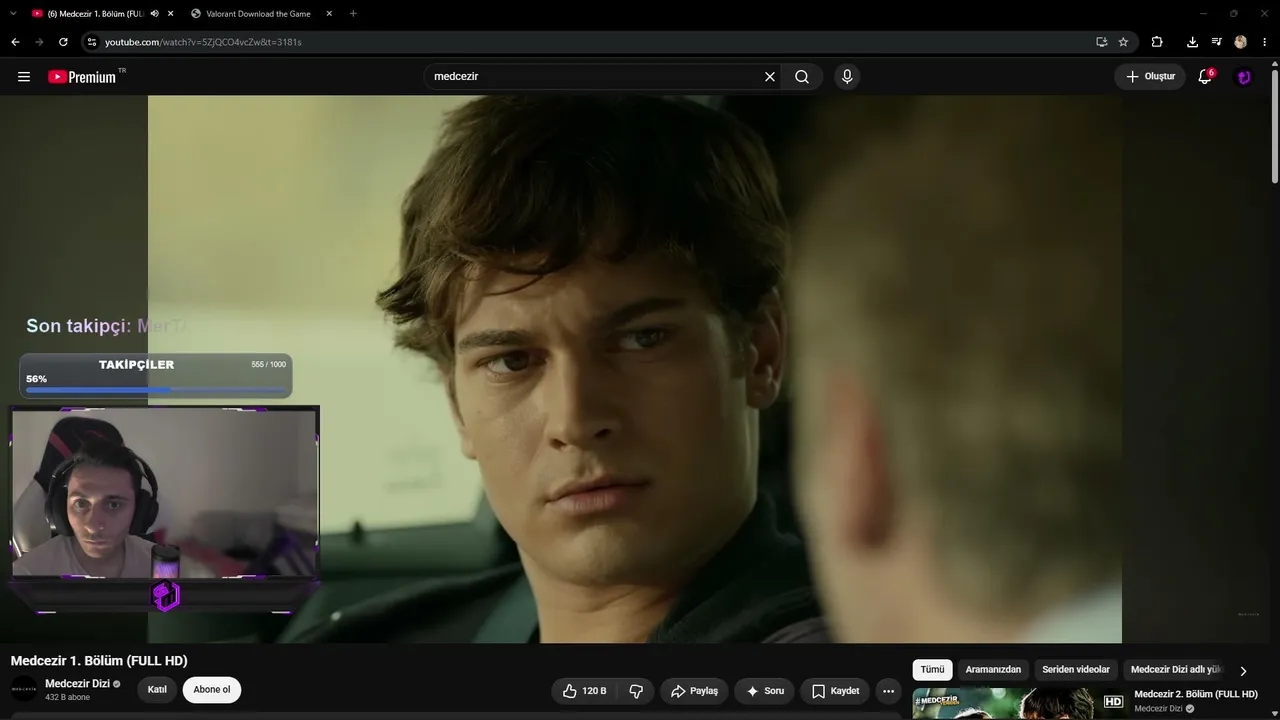
Task: Open a new browser tab
Action: tap(353, 14)
